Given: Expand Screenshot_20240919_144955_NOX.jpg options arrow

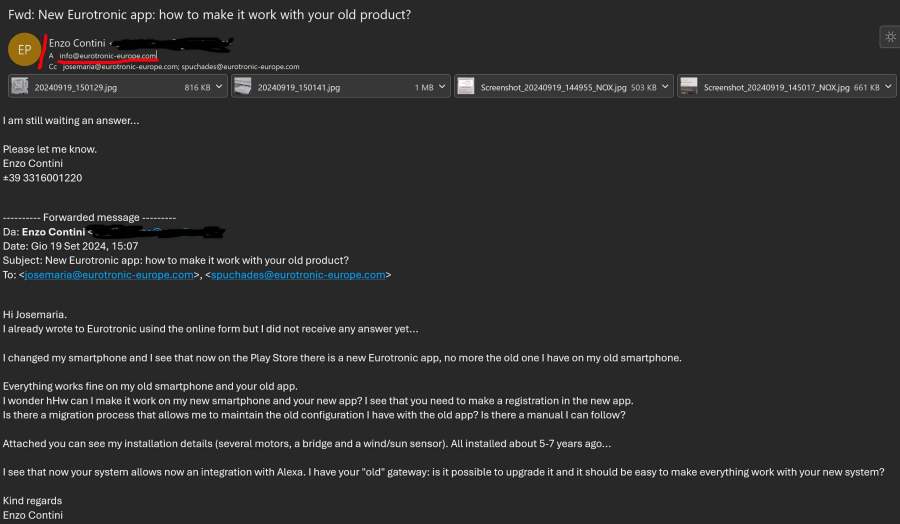Looking at the screenshot, I should 666,87.
